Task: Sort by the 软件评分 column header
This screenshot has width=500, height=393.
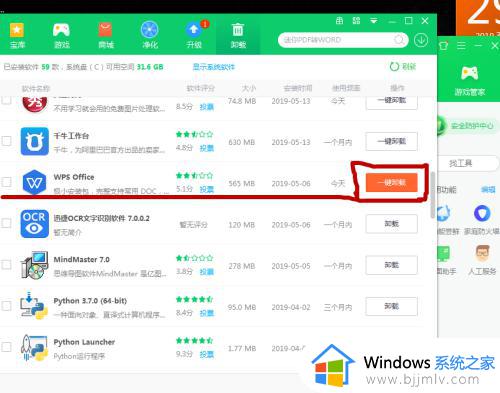Action: 200,88
